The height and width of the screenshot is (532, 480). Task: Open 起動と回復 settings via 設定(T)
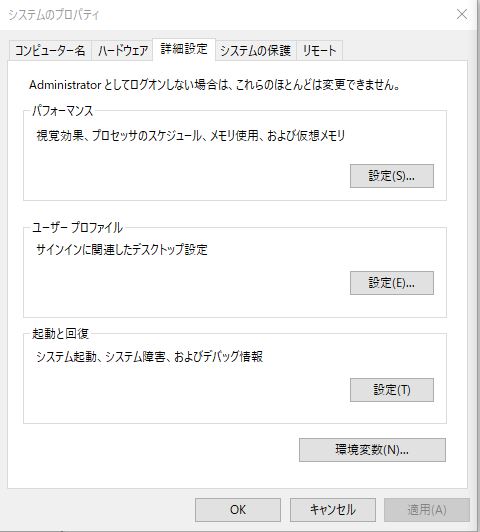392,390
